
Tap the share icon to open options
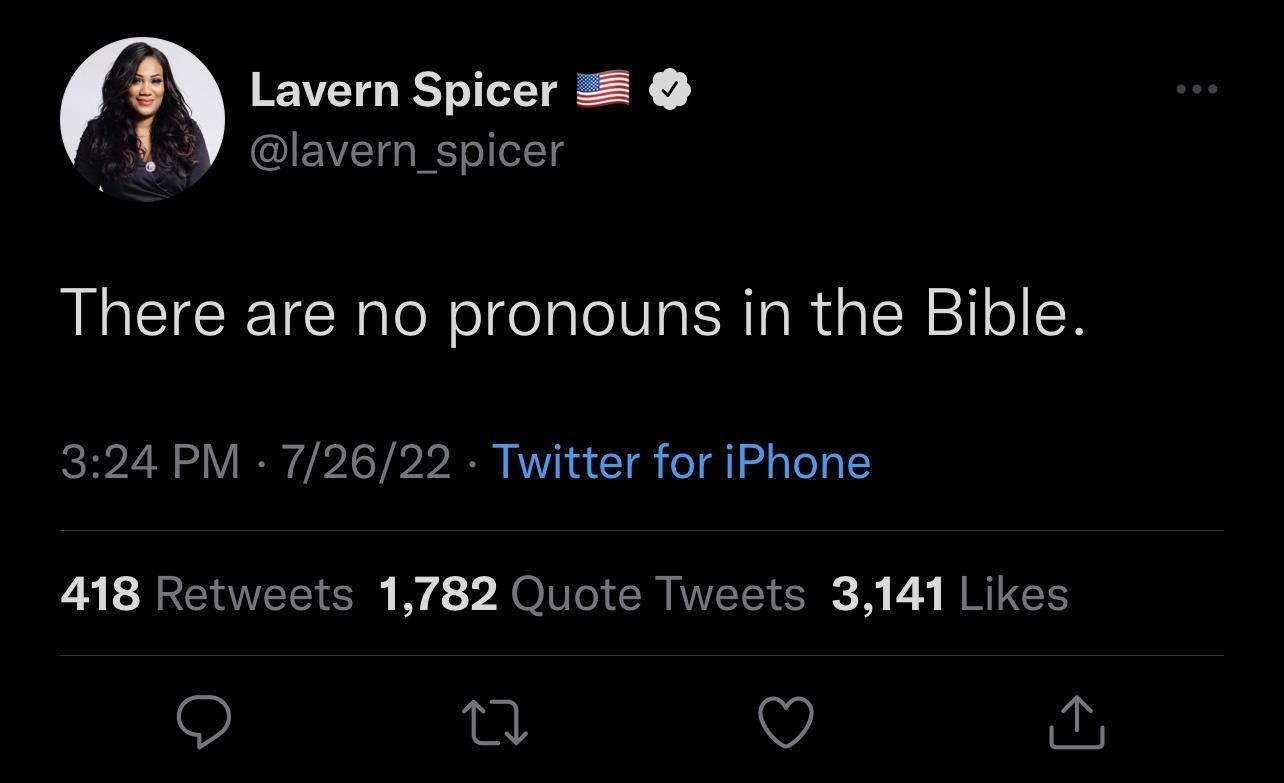(x=1075, y=718)
